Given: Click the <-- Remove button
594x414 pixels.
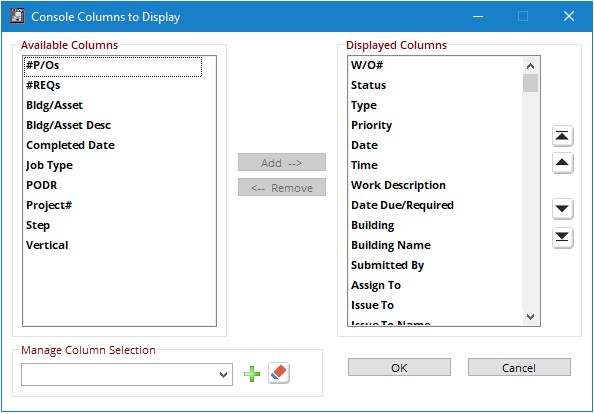Looking at the screenshot, I should 282,187.
